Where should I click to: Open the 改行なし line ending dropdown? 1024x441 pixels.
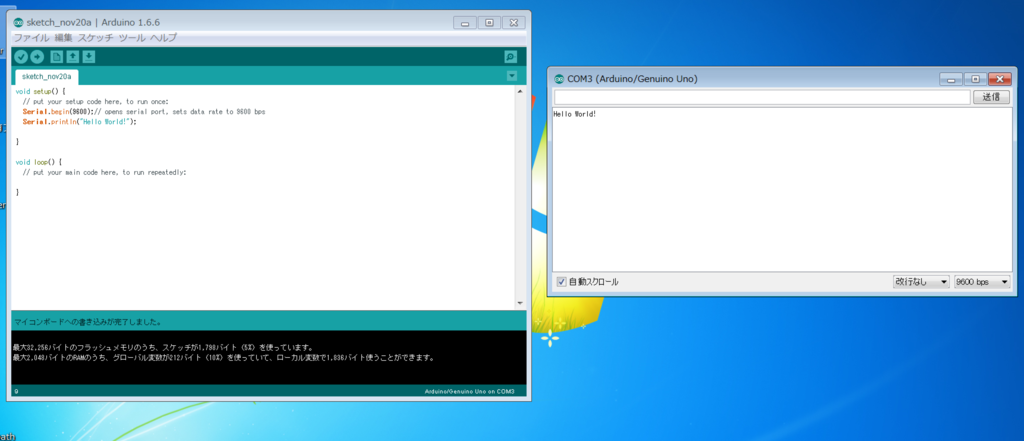[x=921, y=282]
